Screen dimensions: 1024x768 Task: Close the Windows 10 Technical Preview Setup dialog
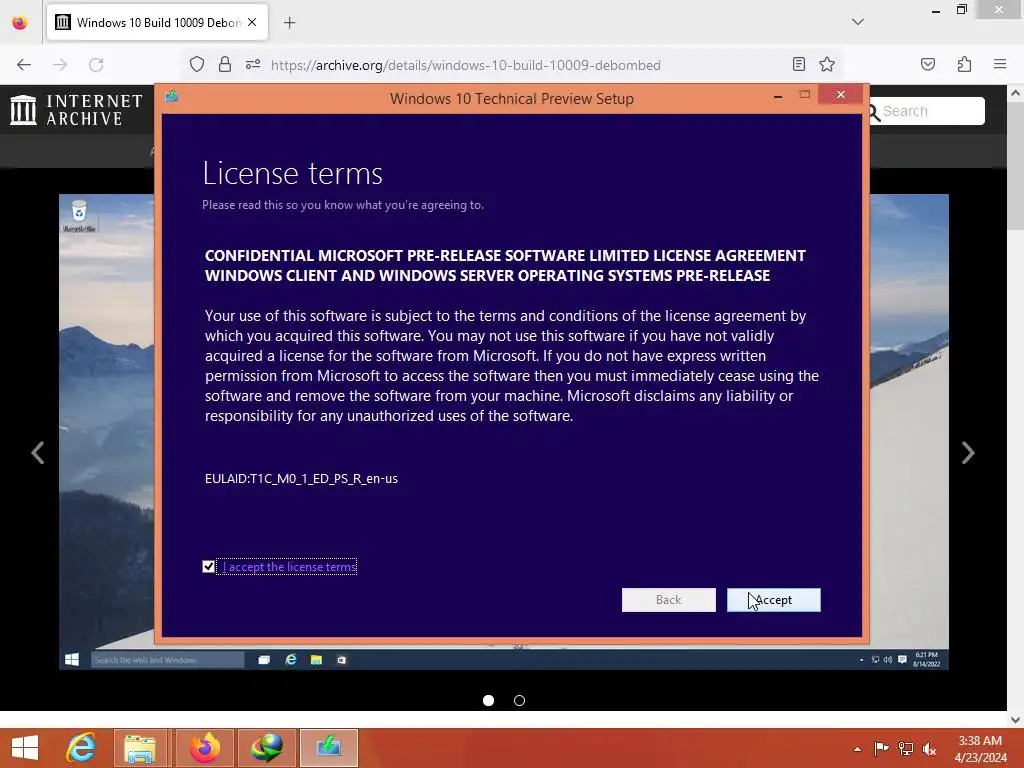tap(840, 95)
